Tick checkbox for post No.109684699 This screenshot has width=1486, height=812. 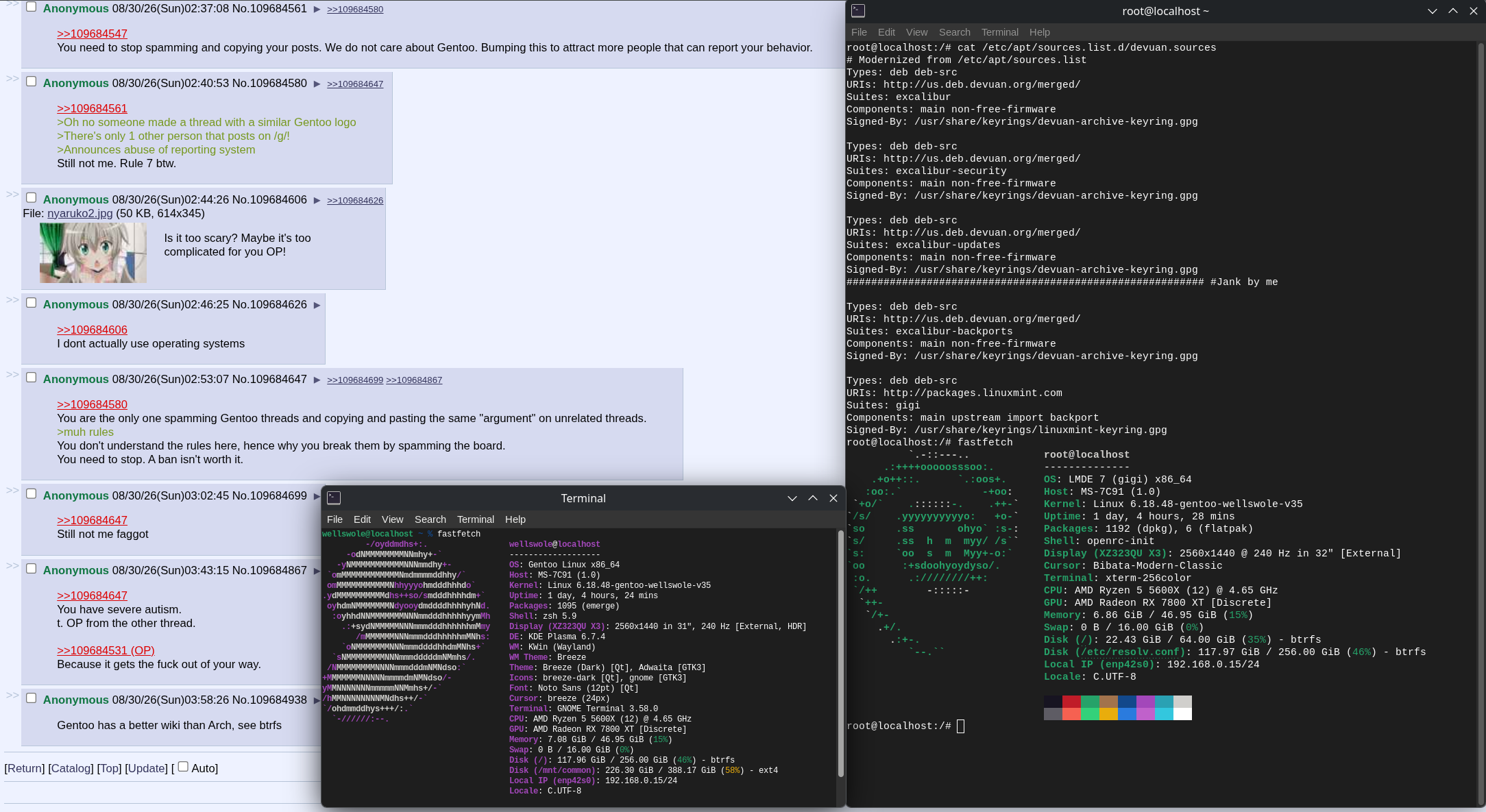[x=31, y=494]
